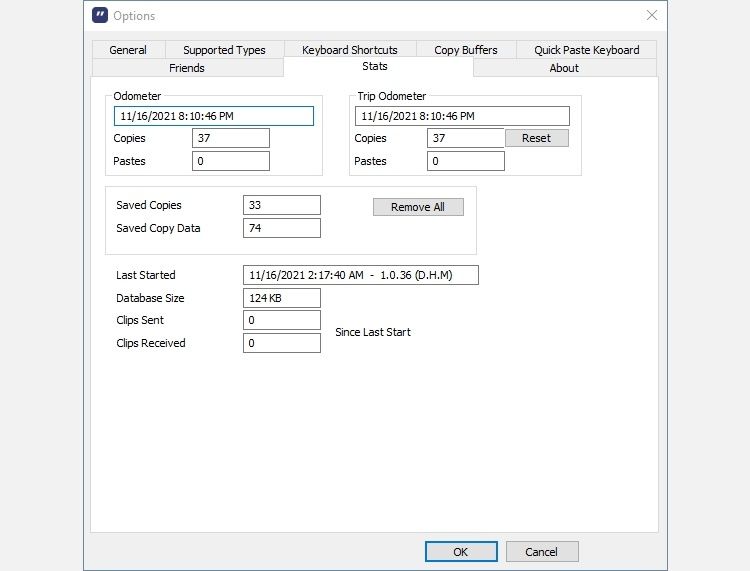Screen dimensions: 750x571
Task: Click the Saved Copy Data field
Action: click(x=282, y=228)
